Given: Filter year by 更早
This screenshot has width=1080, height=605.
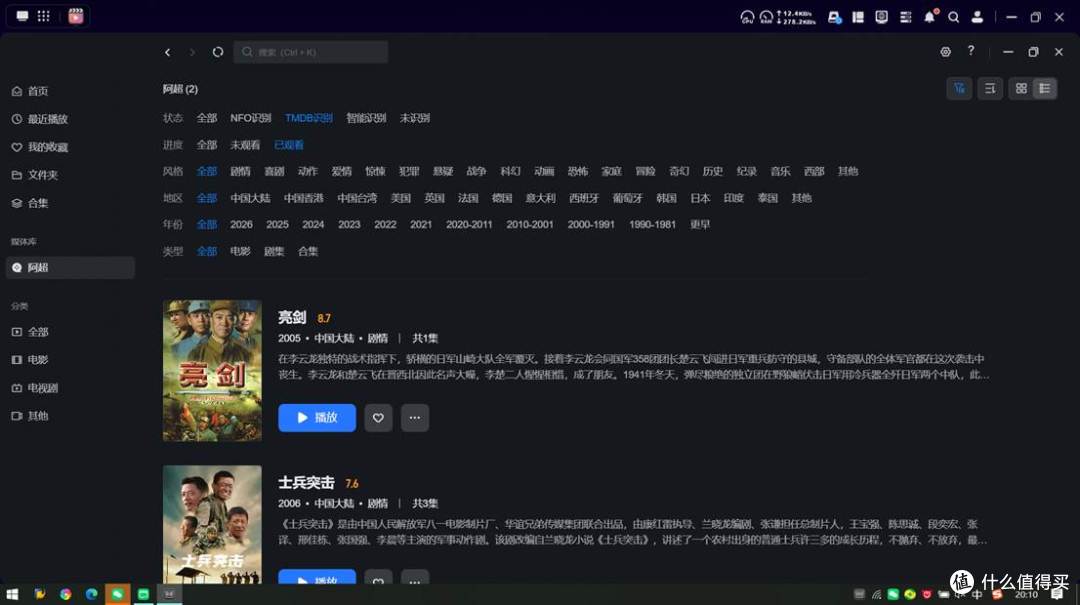Looking at the screenshot, I should (x=700, y=225).
